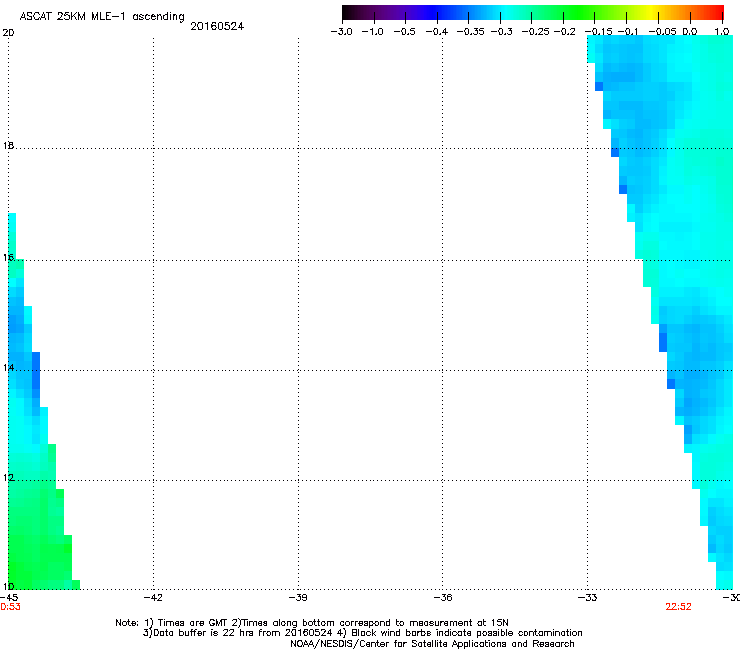
Task: Click the title 'ASCAT 25KM MLE-1 ascending'
Action: point(102,16)
